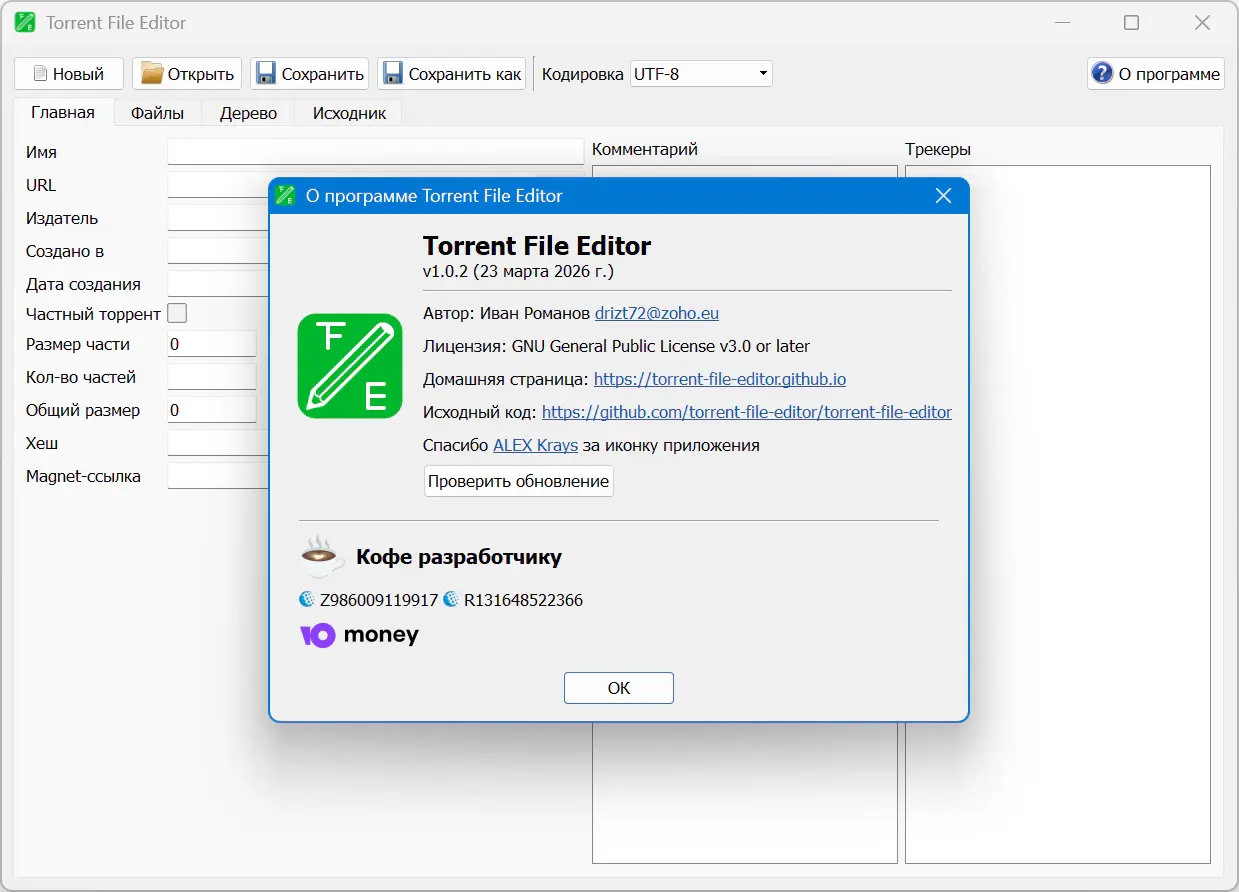Click the Проверить обновление button
The width and height of the screenshot is (1239, 892).
coord(519,481)
